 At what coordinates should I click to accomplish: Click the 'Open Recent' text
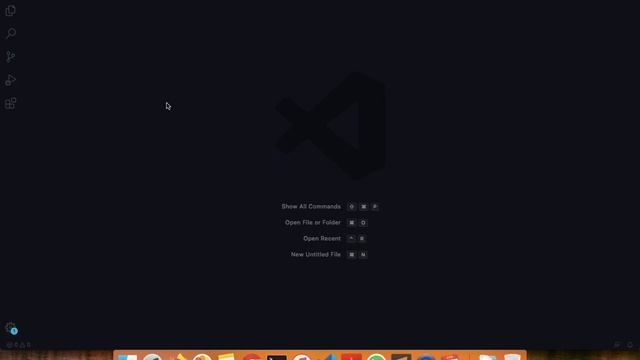click(x=322, y=238)
